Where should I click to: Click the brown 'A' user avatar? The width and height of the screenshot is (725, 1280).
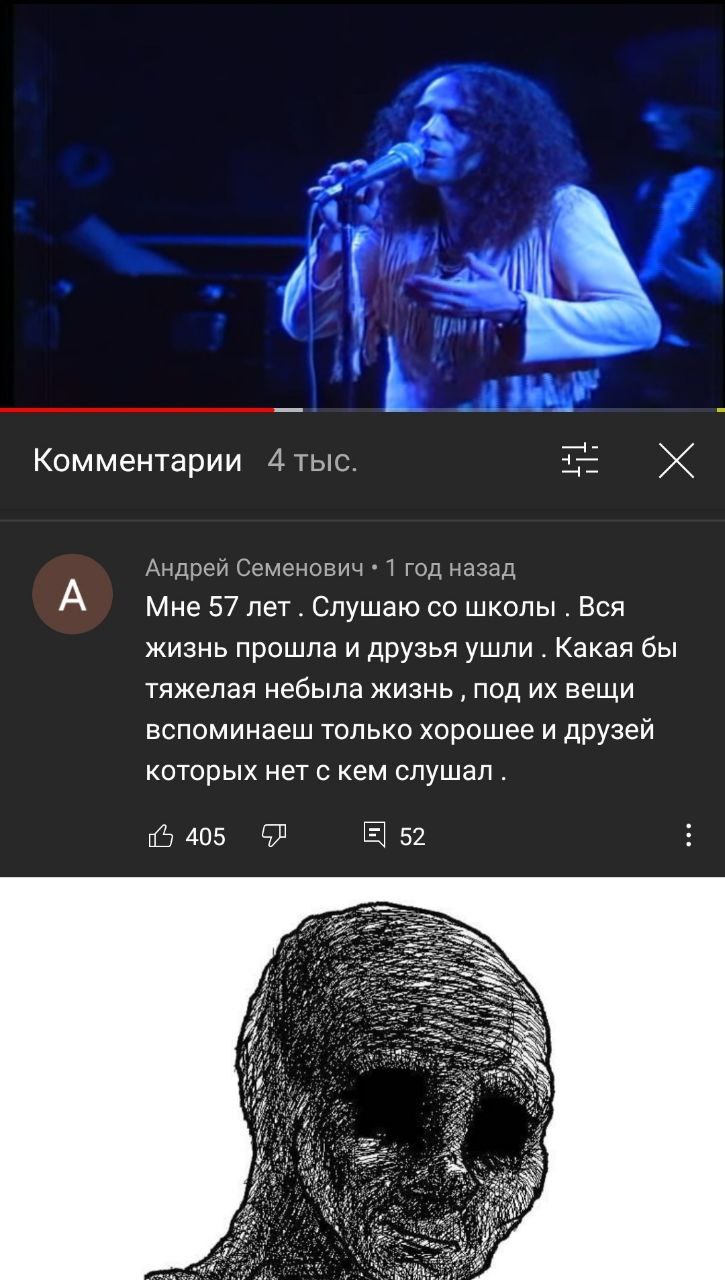click(x=73, y=594)
